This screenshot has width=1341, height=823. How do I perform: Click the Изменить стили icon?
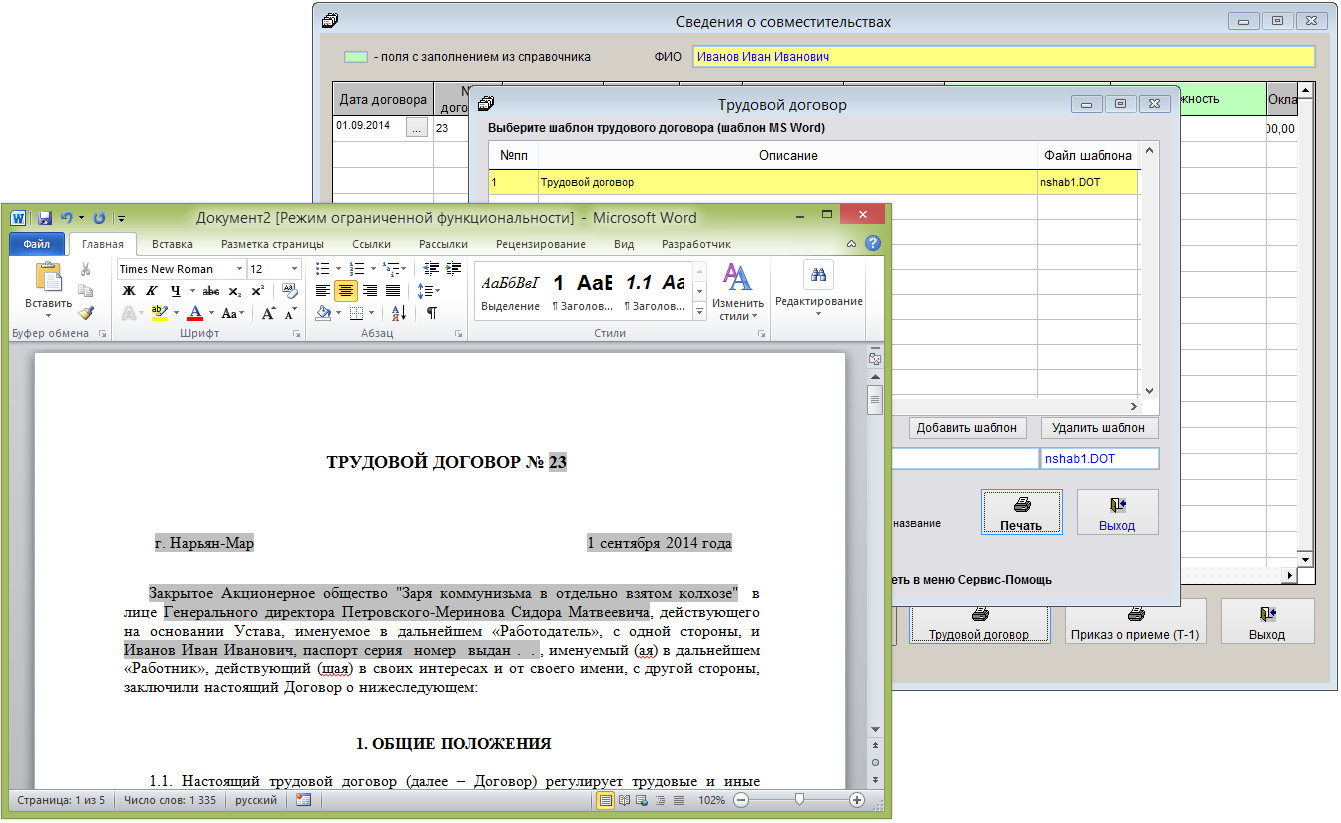pyautogui.click(x=738, y=278)
